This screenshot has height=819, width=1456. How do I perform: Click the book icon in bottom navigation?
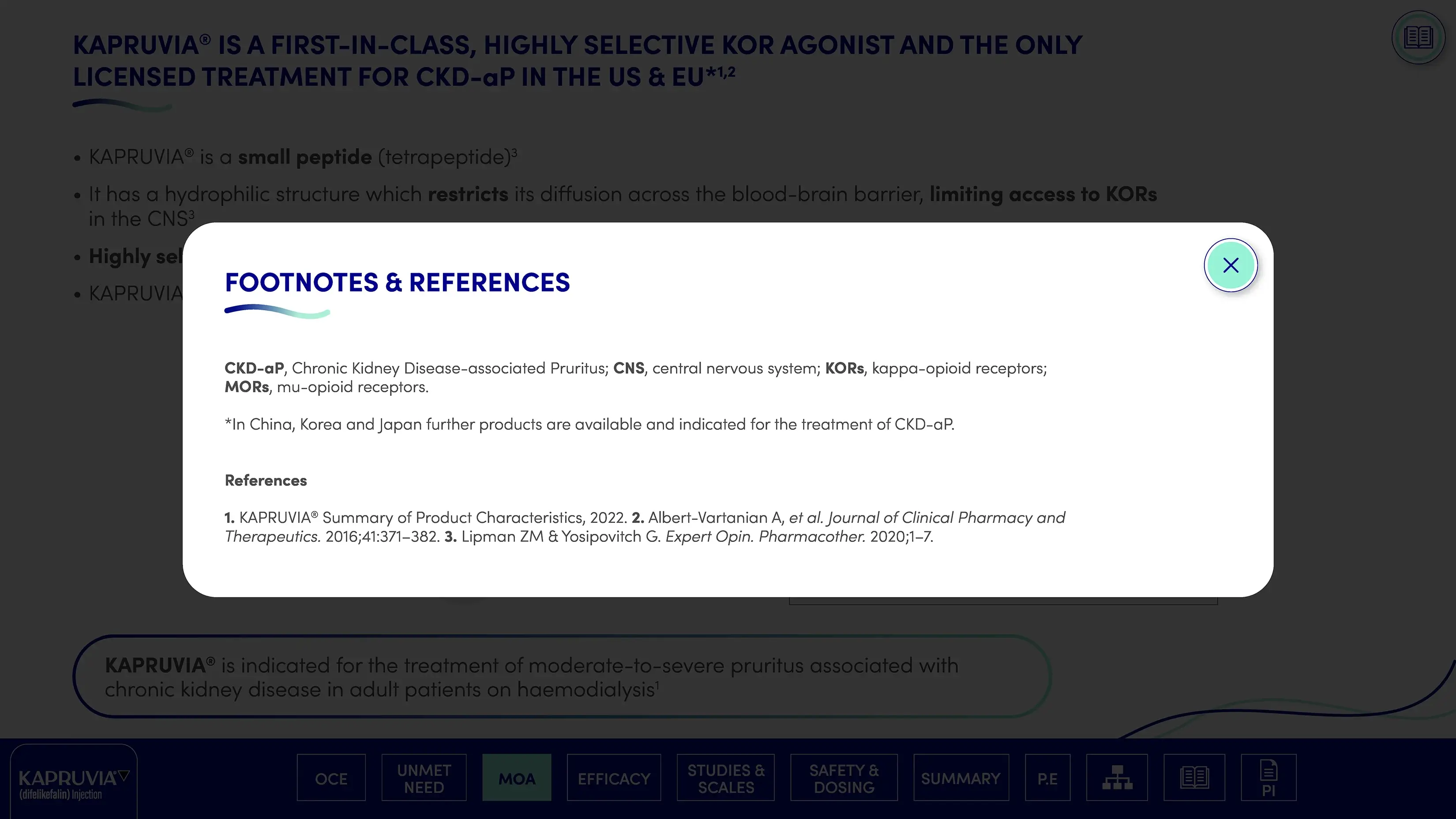point(1194,778)
